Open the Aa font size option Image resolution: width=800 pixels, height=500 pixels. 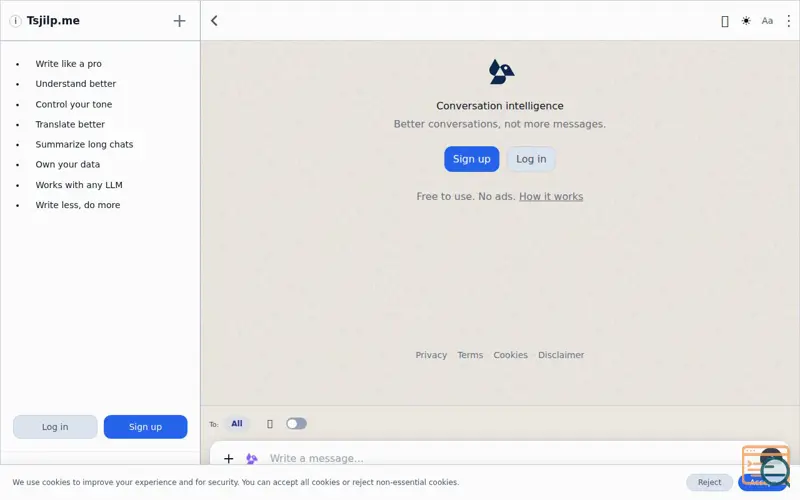(767, 21)
